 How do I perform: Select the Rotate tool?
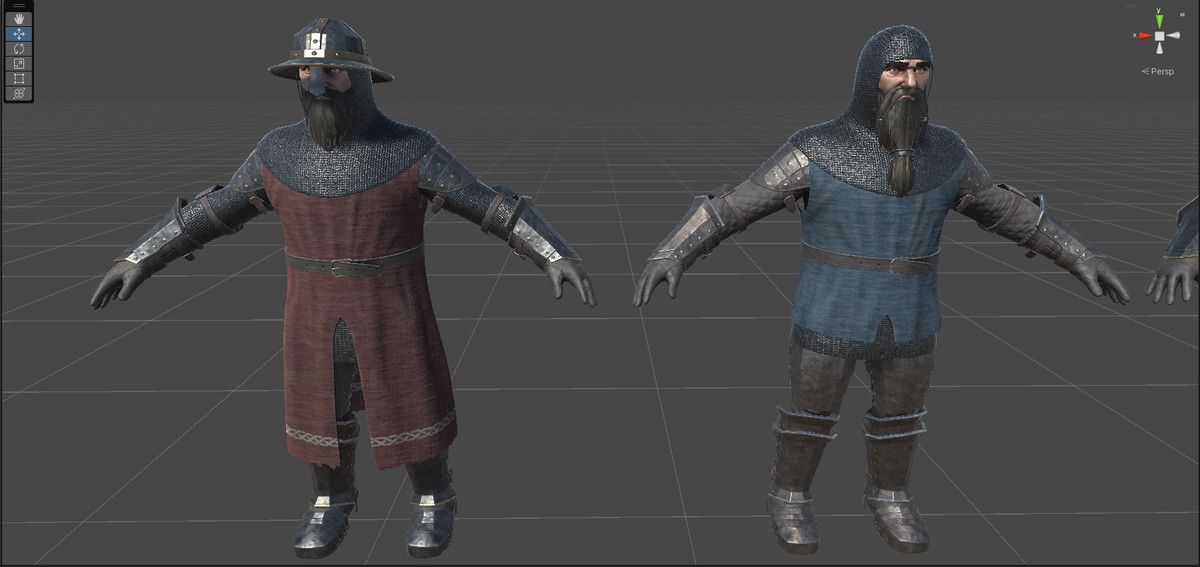coord(18,49)
